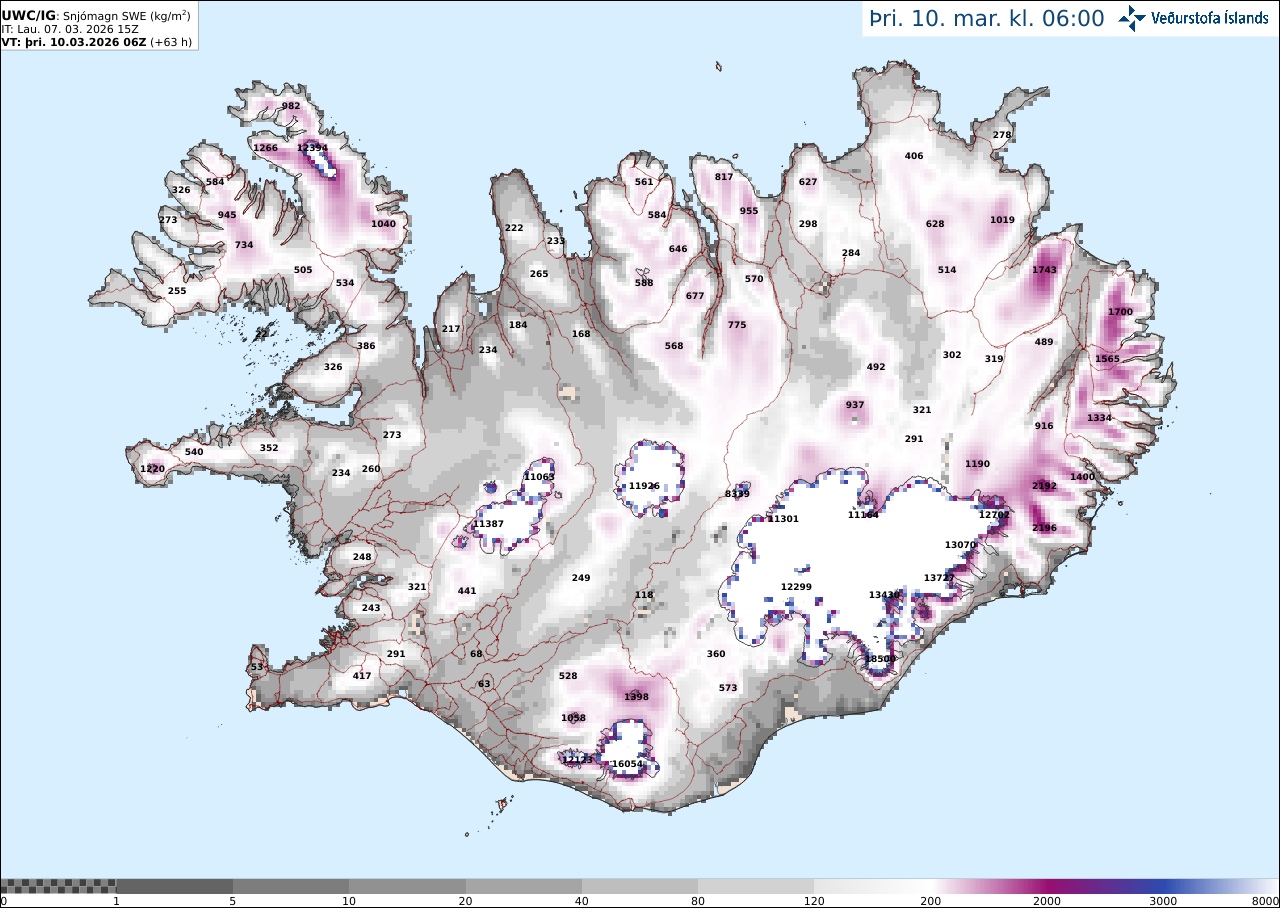Pick the dark gray 1–5 color scale segment
1280x908 pixels.
[x=174, y=885]
